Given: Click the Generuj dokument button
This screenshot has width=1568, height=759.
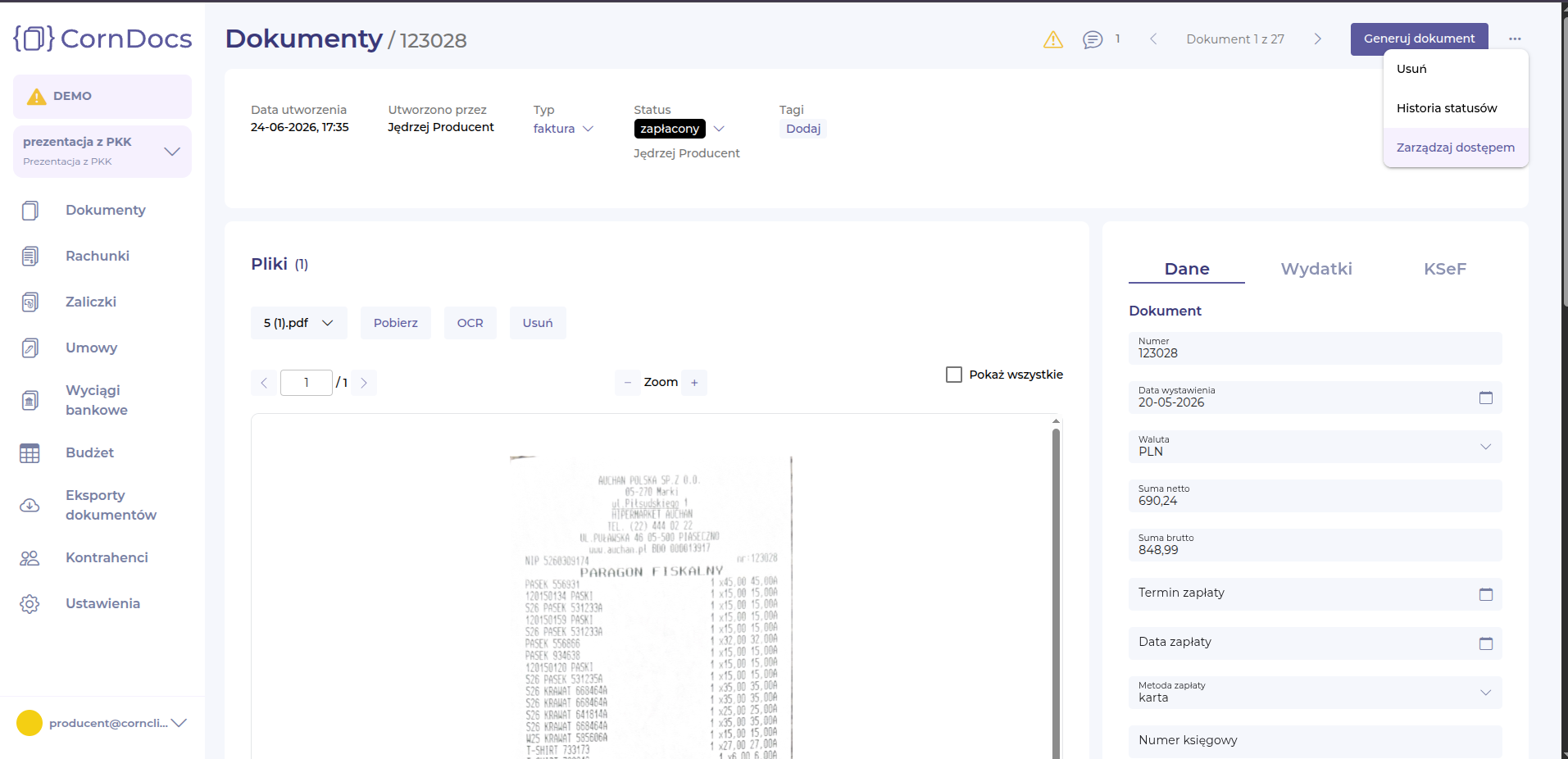Looking at the screenshot, I should (x=1420, y=39).
